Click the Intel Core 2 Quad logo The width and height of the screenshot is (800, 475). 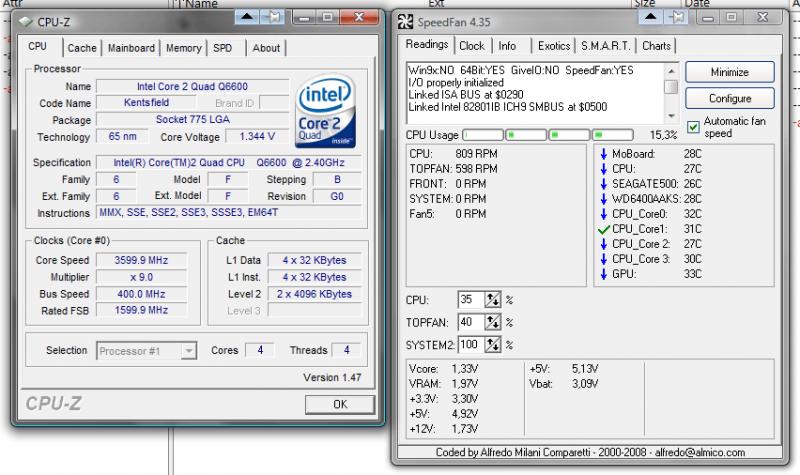(325, 111)
